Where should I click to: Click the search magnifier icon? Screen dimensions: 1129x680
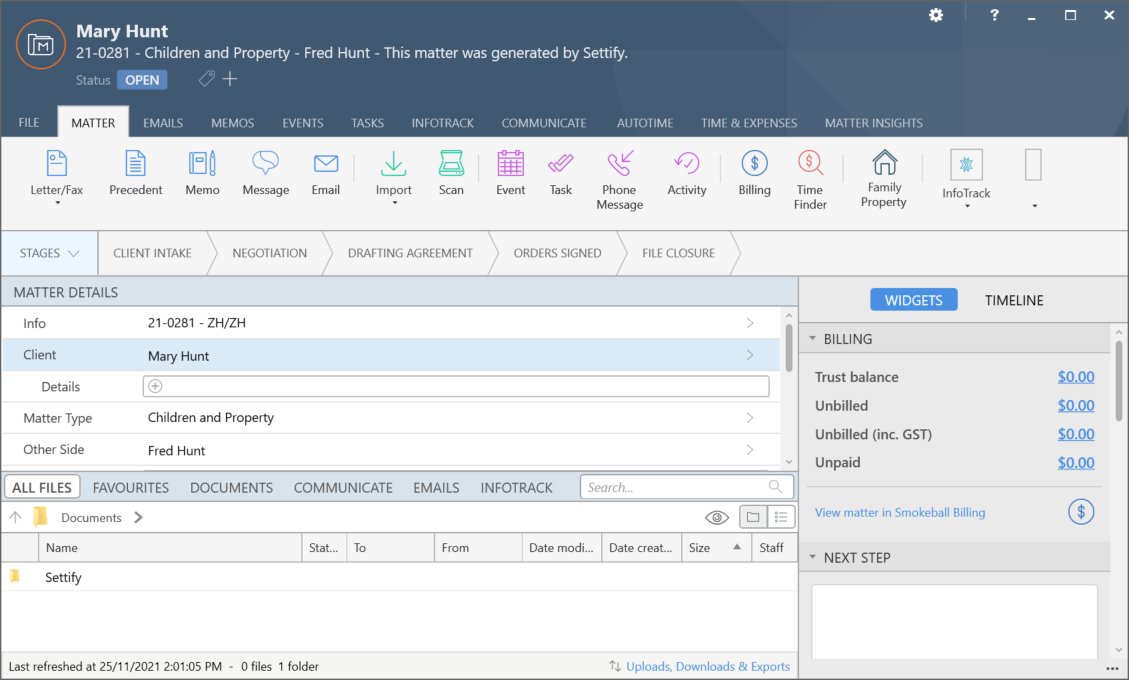pyautogui.click(x=775, y=487)
